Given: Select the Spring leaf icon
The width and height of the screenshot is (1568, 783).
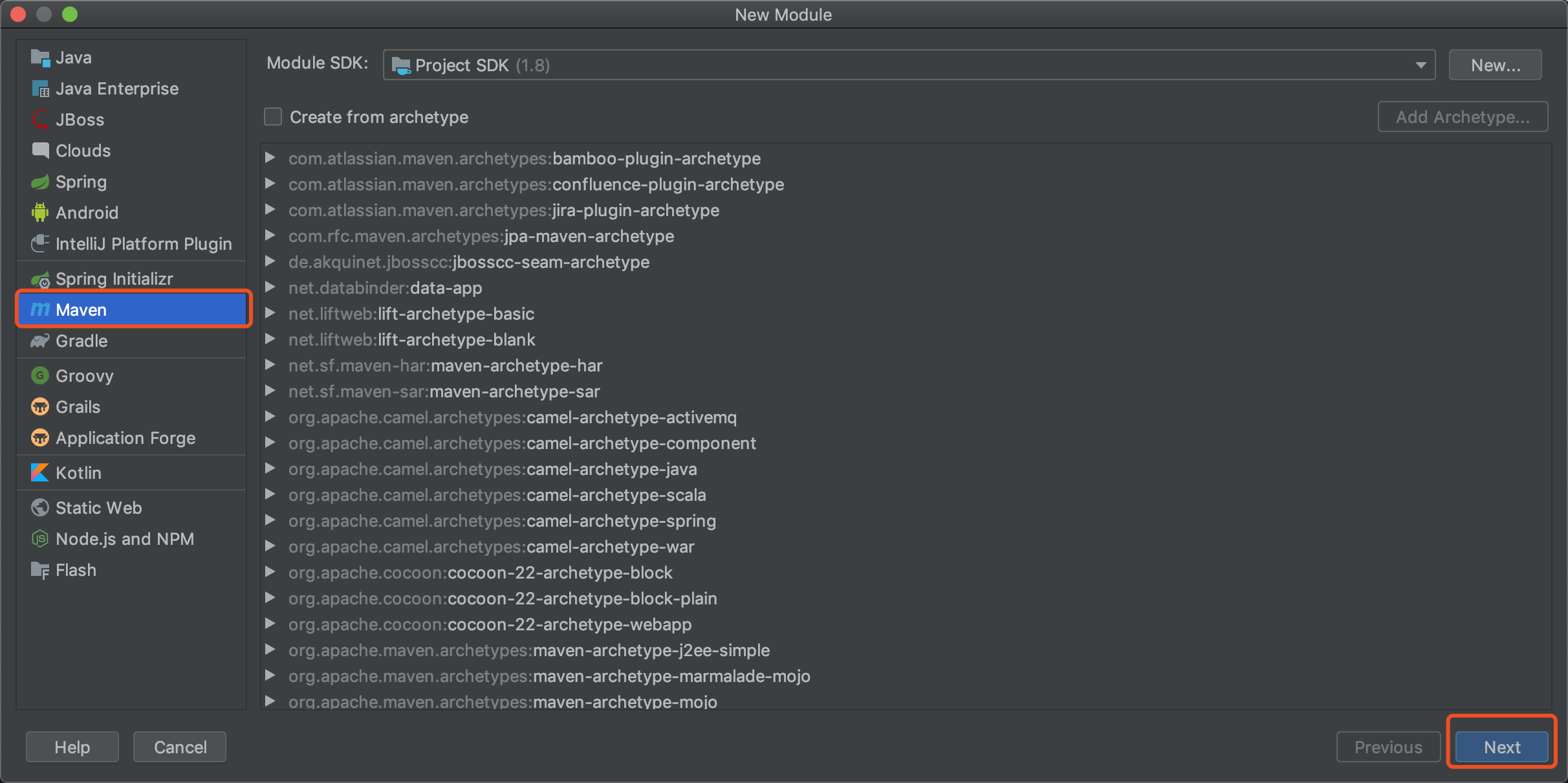Looking at the screenshot, I should point(40,182).
